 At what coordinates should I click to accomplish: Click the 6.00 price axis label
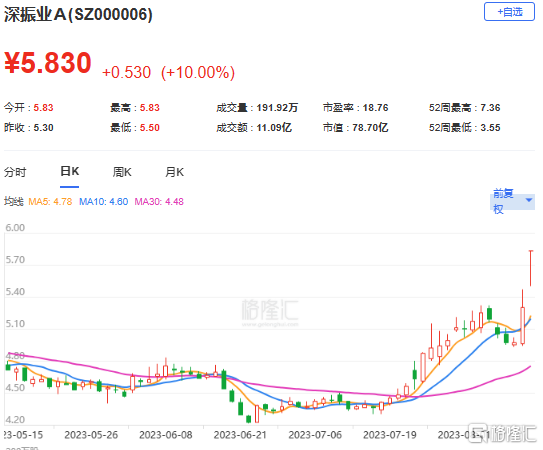click(15, 228)
